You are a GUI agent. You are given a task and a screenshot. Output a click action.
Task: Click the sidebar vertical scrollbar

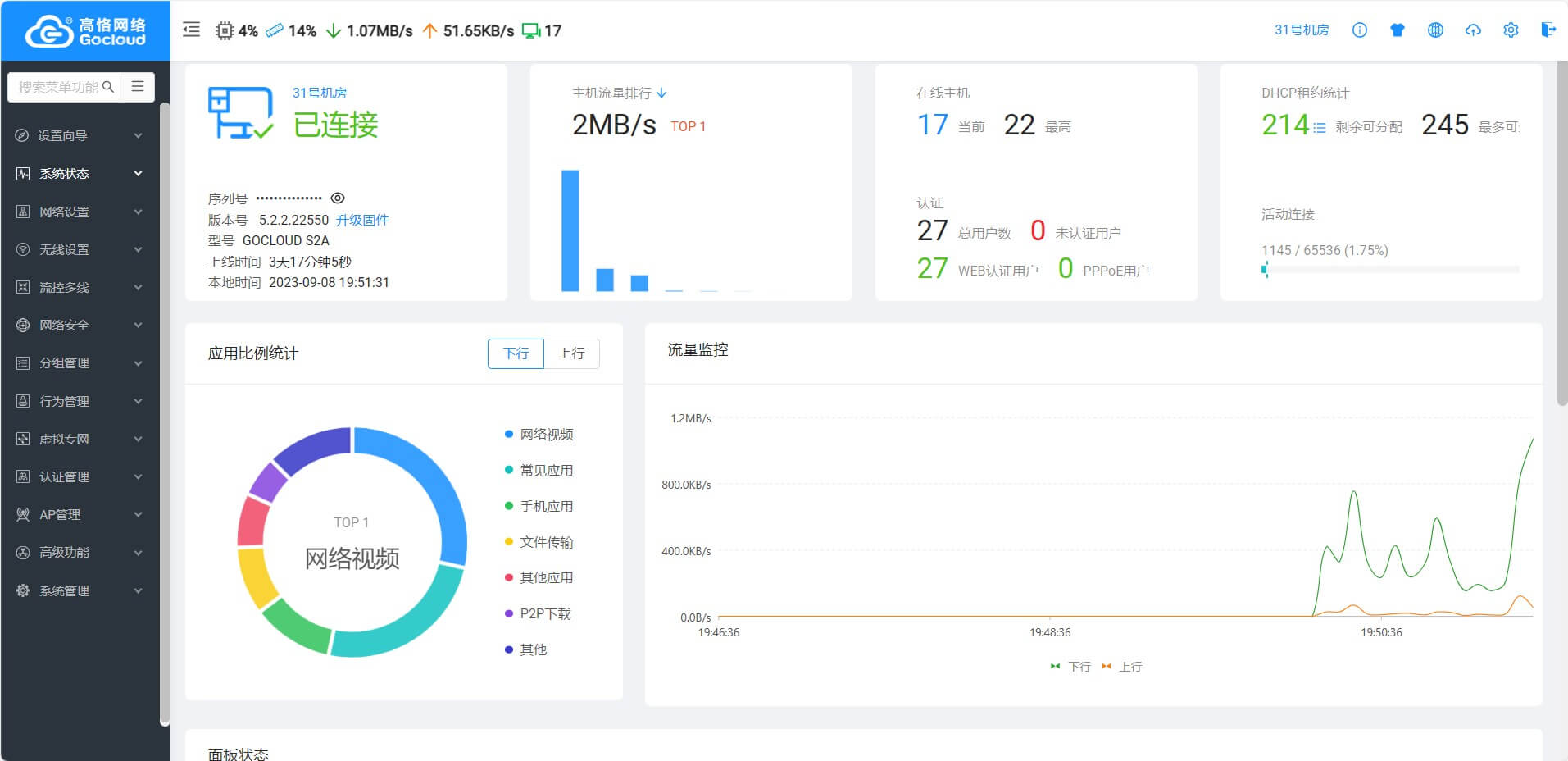pos(165,414)
